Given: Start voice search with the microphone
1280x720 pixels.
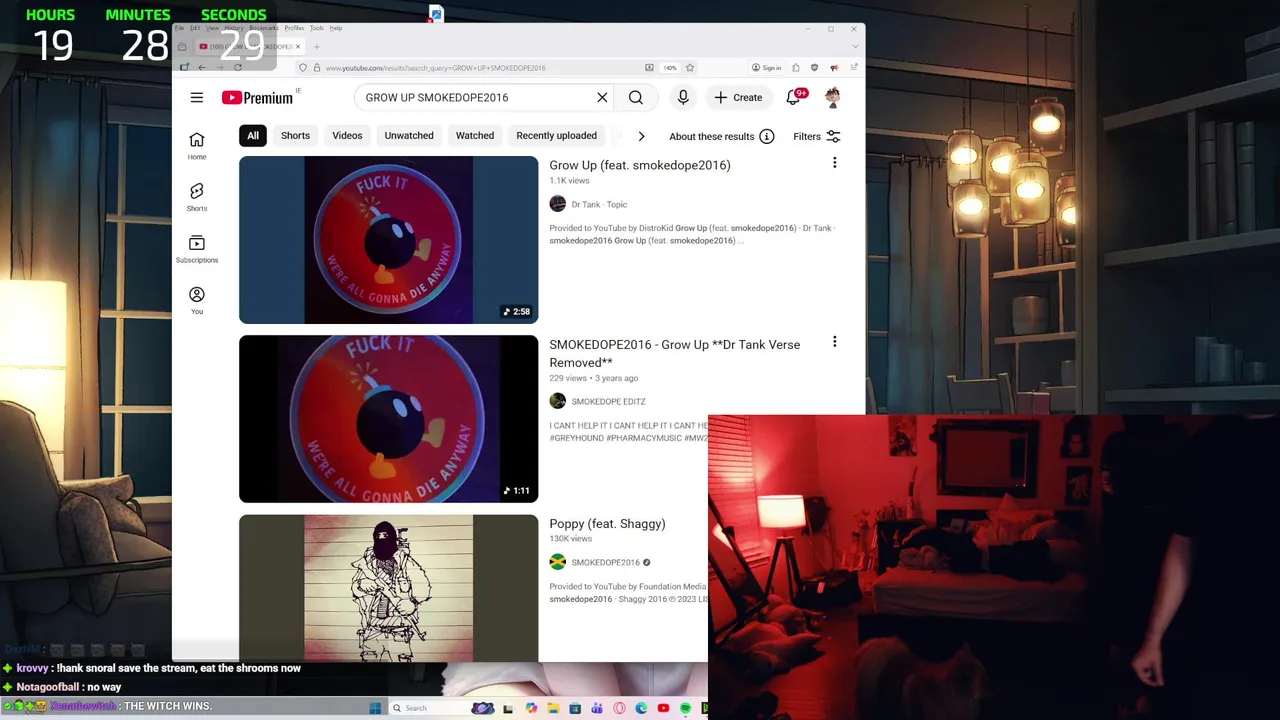Looking at the screenshot, I should click(x=683, y=97).
